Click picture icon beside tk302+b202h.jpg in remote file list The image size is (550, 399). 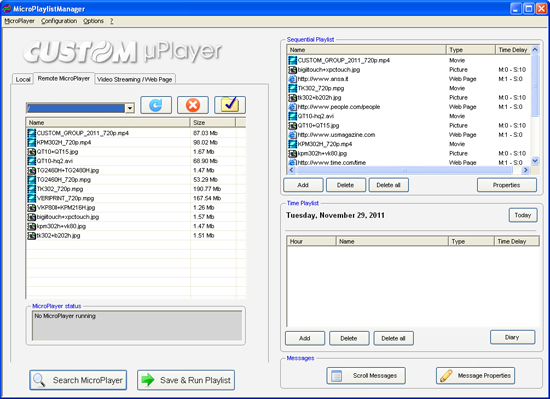pyautogui.click(x=32, y=236)
